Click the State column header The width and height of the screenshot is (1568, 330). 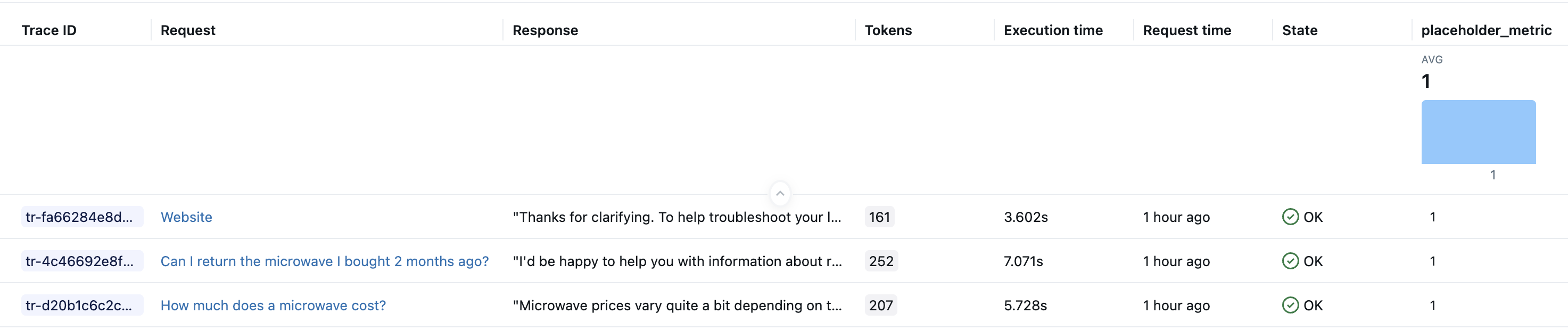[1299, 30]
